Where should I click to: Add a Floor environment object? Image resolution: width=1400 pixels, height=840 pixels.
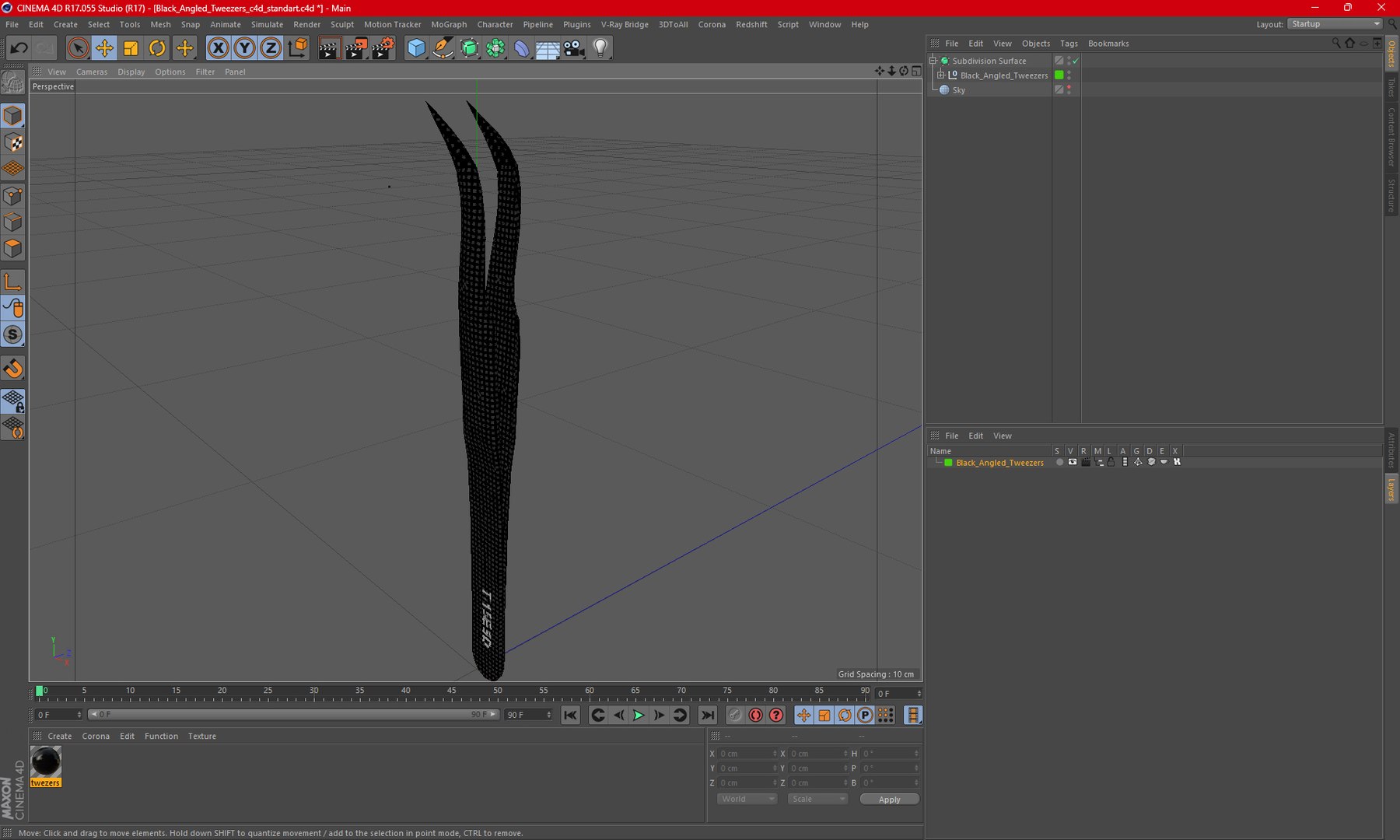click(548, 48)
